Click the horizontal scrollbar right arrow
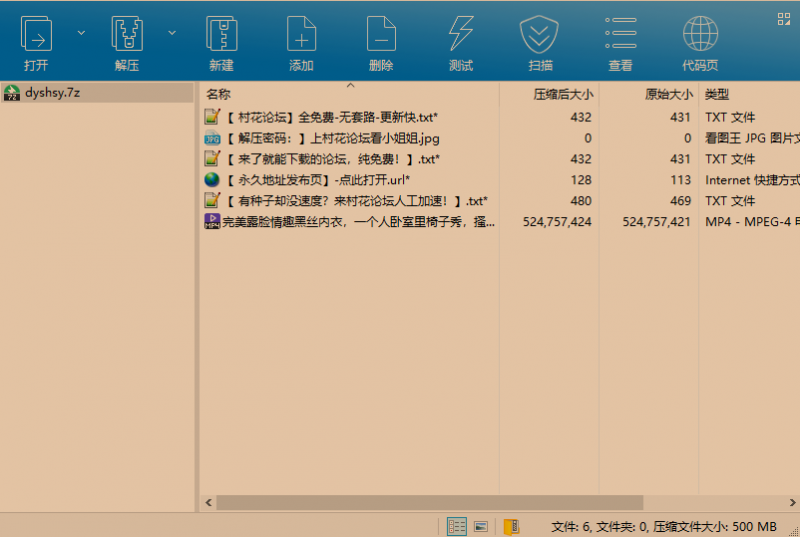Image resolution: width=800 pixels, height=537 pixels. (792, 502)
